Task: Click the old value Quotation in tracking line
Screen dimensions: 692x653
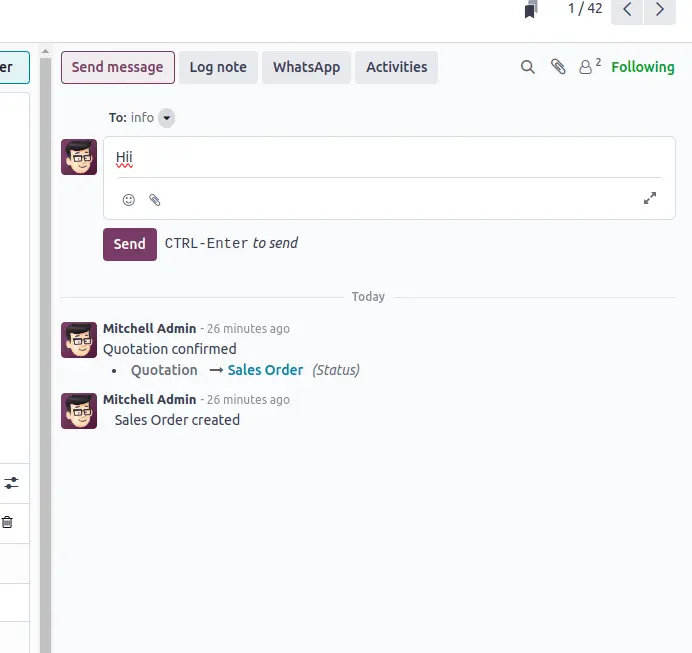Action: point(164,370)
